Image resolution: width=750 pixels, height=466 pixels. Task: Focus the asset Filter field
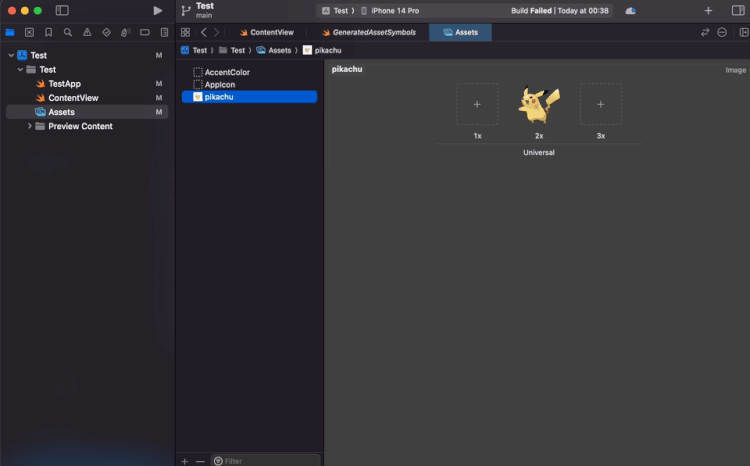coord(266,461)
